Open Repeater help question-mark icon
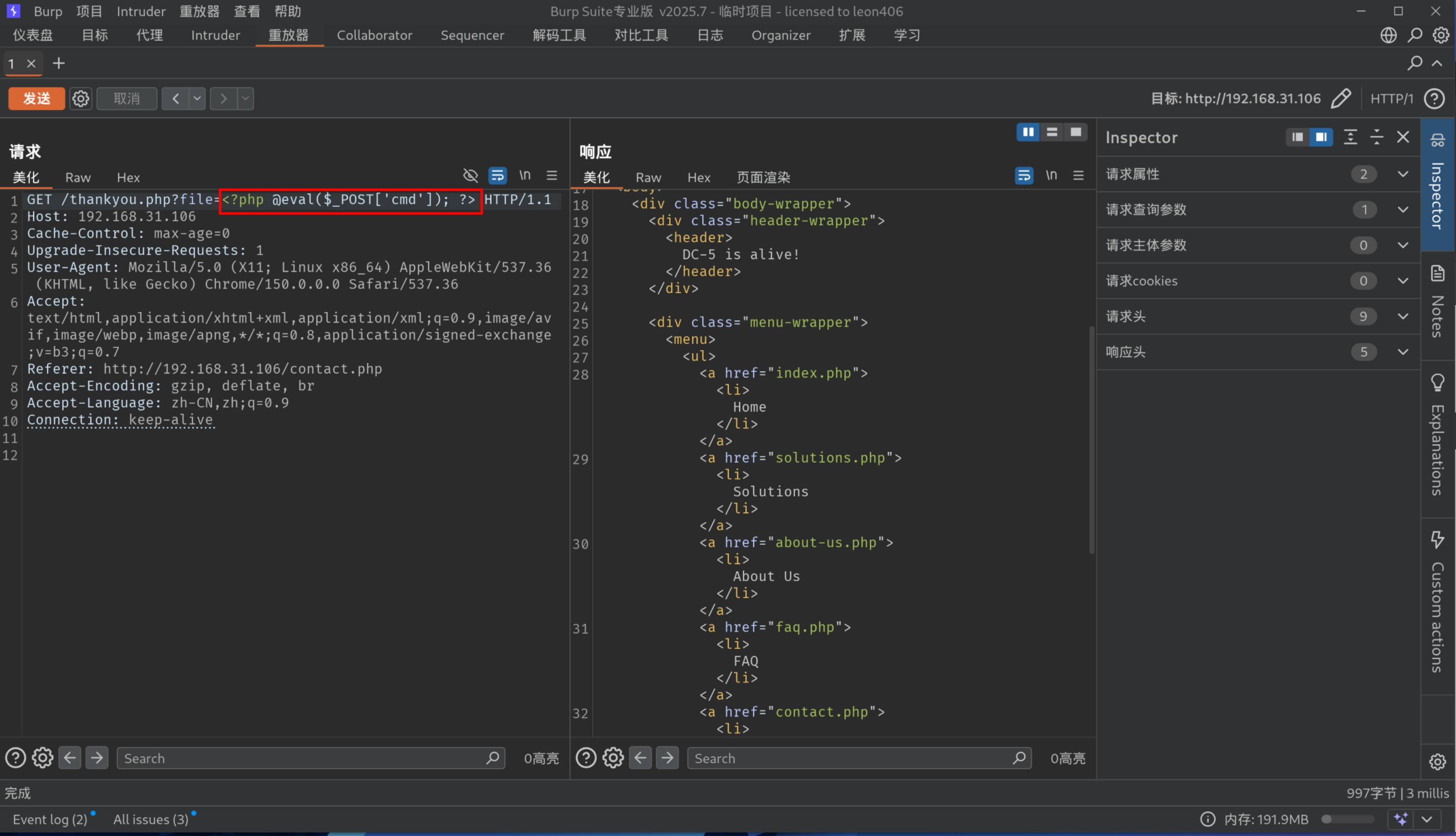Screen dimensions: 1456x836 click(1434, 98)
